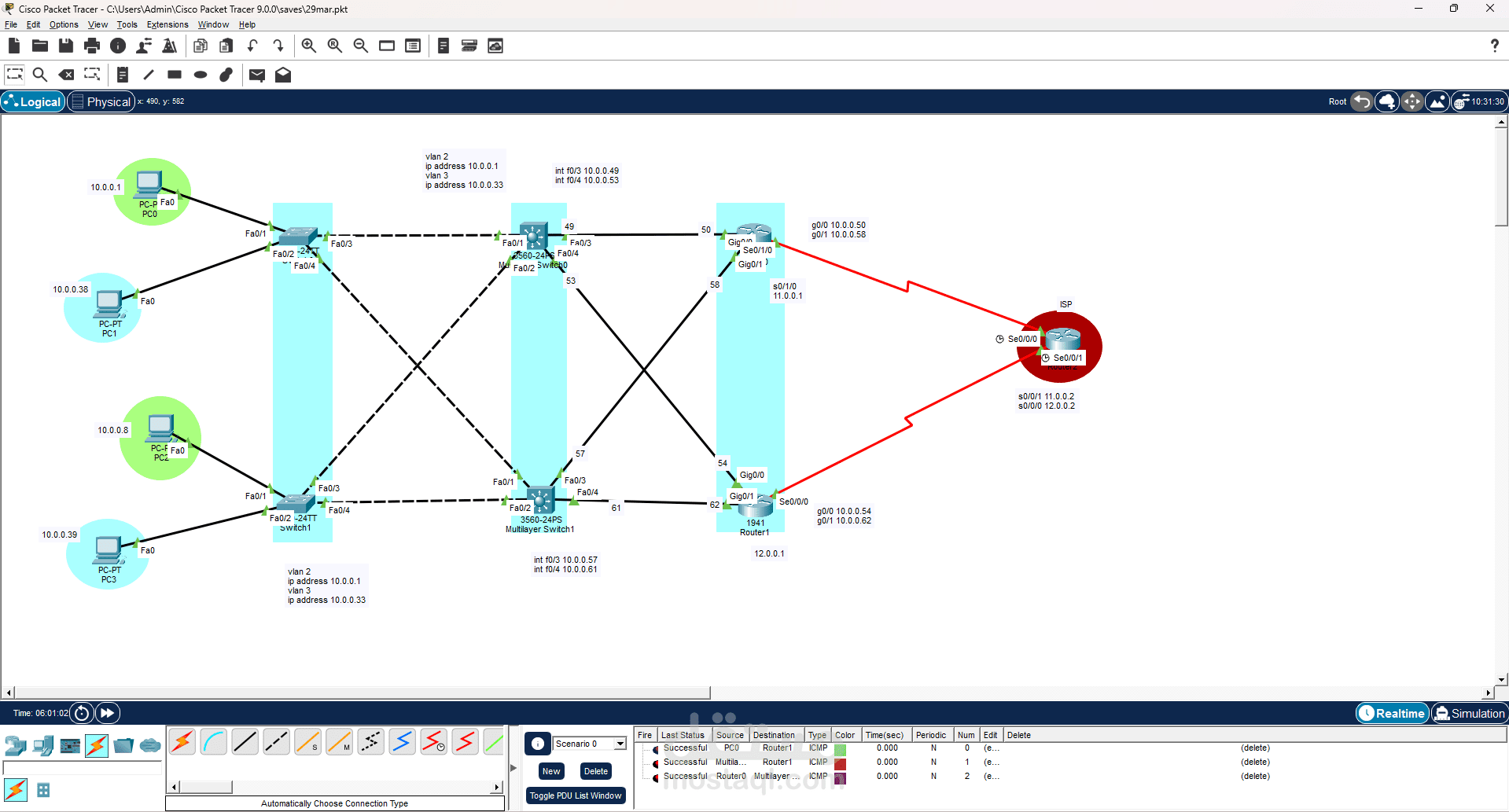The width and height of the screenshot is (1509, 812).
Task: Create a new file via toolbar icon
Action: (x=14, y=46)
